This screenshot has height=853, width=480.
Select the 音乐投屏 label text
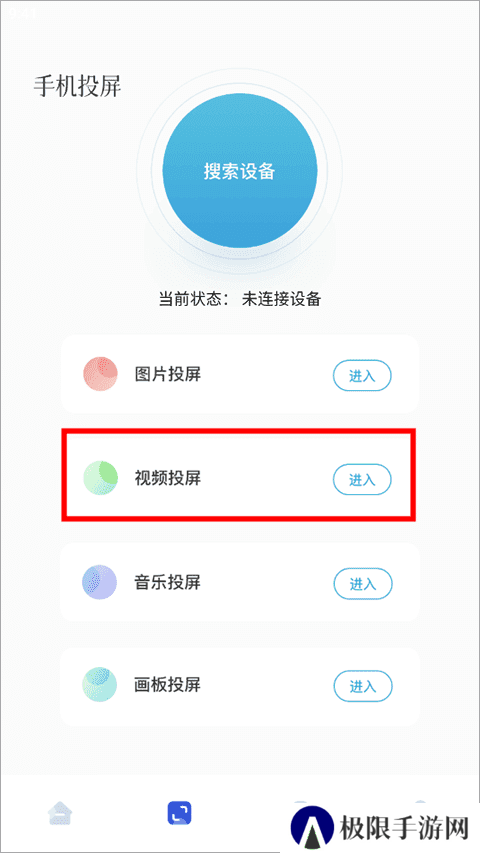[x=168, y=582]
